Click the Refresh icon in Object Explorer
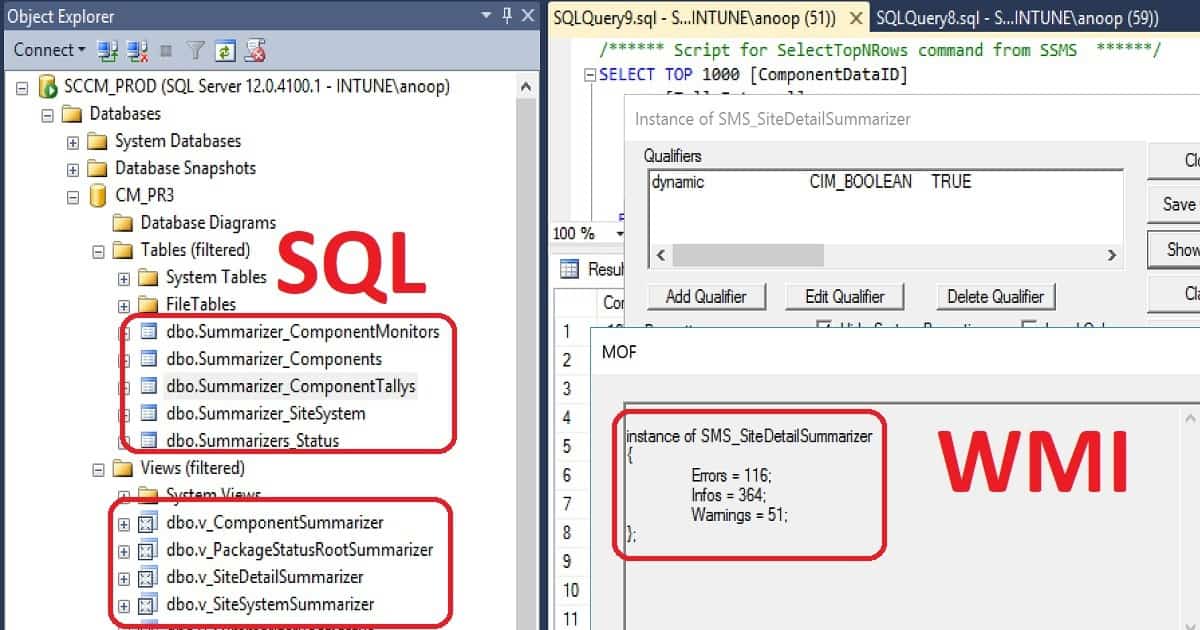 (x=226, y=50)
